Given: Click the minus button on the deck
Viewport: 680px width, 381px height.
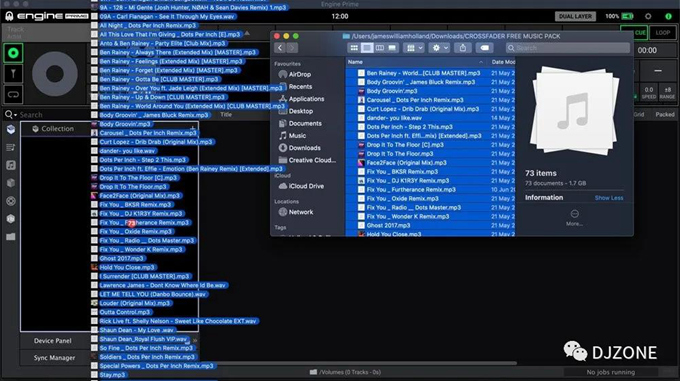Looking at the screenshot, I should click(x=658, y=71).
